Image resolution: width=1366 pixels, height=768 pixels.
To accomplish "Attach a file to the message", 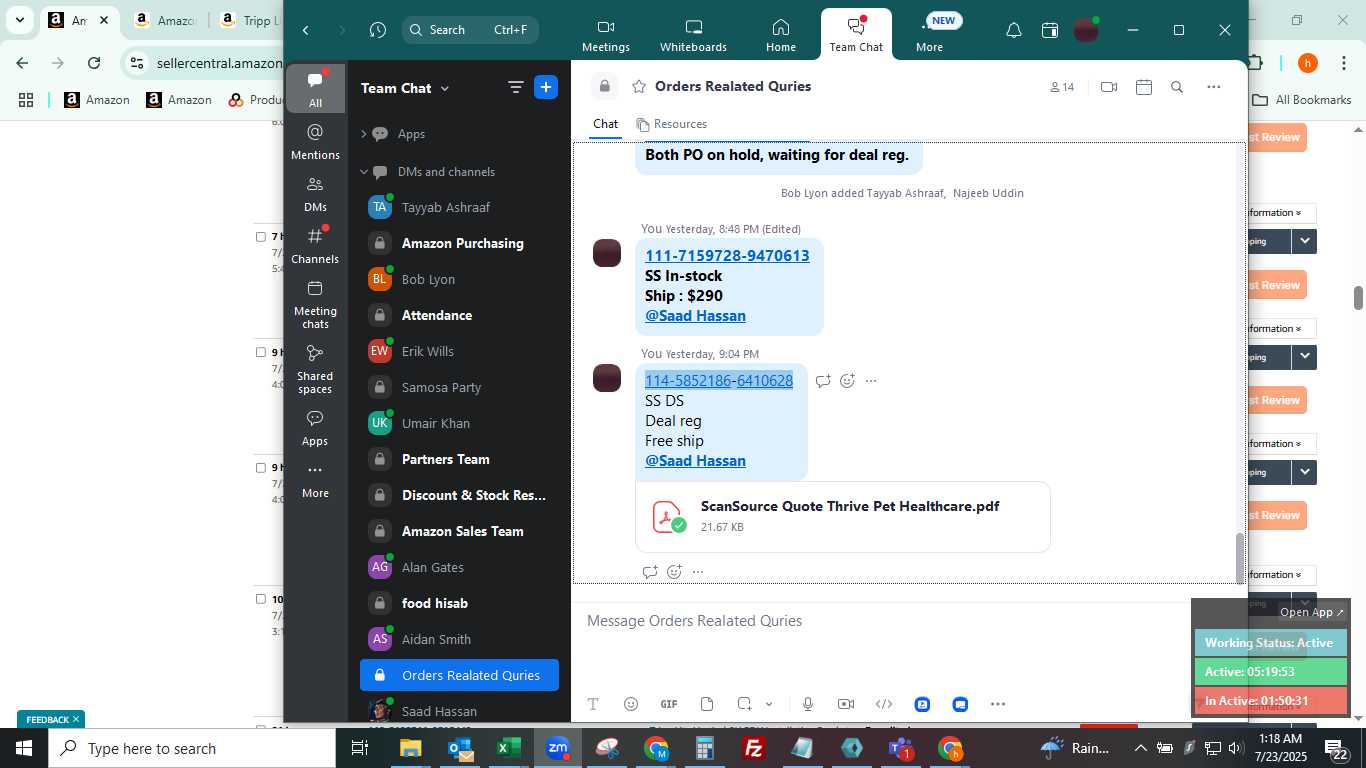I will click(x=707, y=704).
